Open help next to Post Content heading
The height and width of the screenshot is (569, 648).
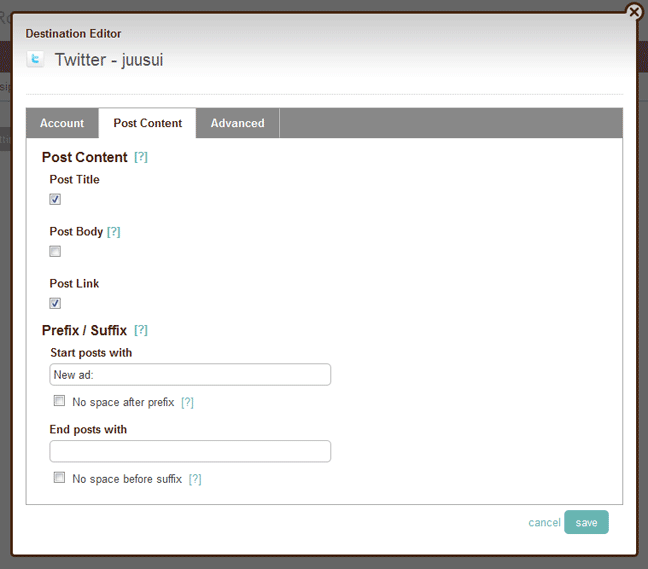(141, 157)
